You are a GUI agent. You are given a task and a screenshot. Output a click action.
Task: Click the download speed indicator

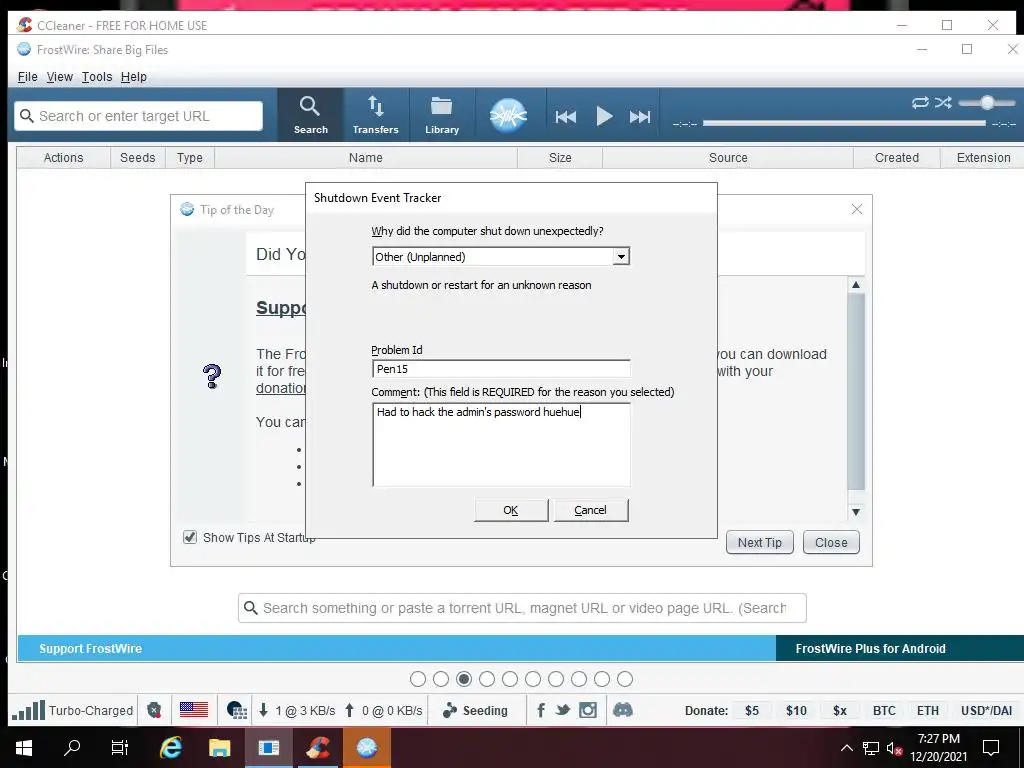(297, 711)
